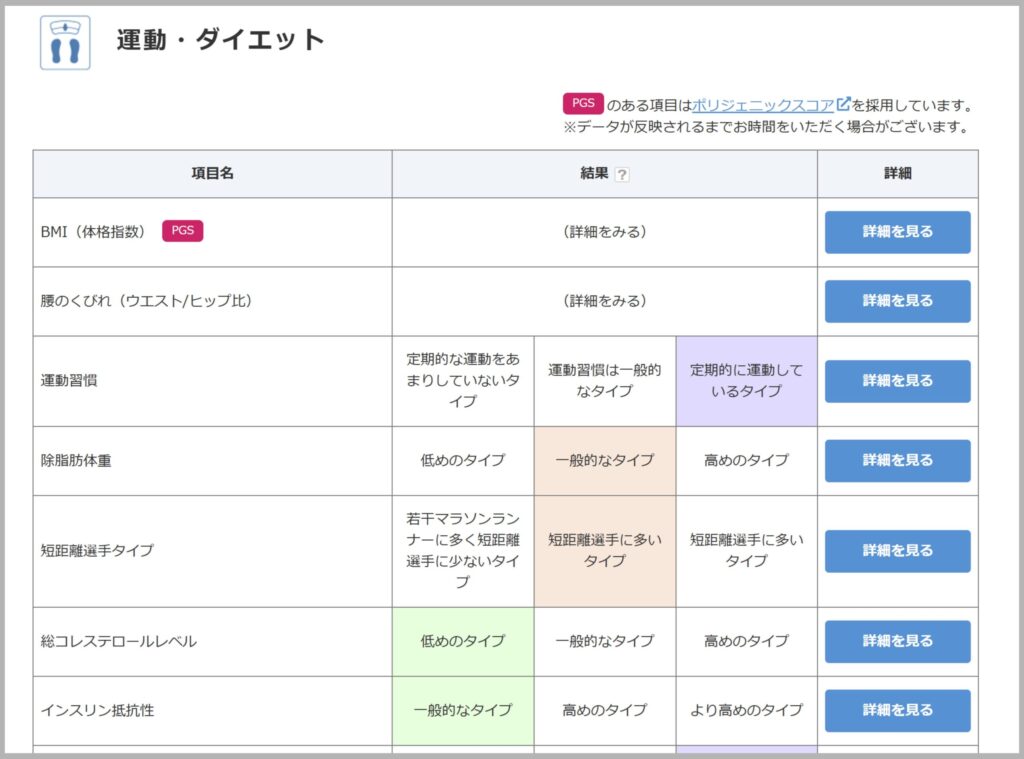
Task: Click highlighted 一般的なタイプ in インスリン抵抗性 row
Action: pos(463,711)
